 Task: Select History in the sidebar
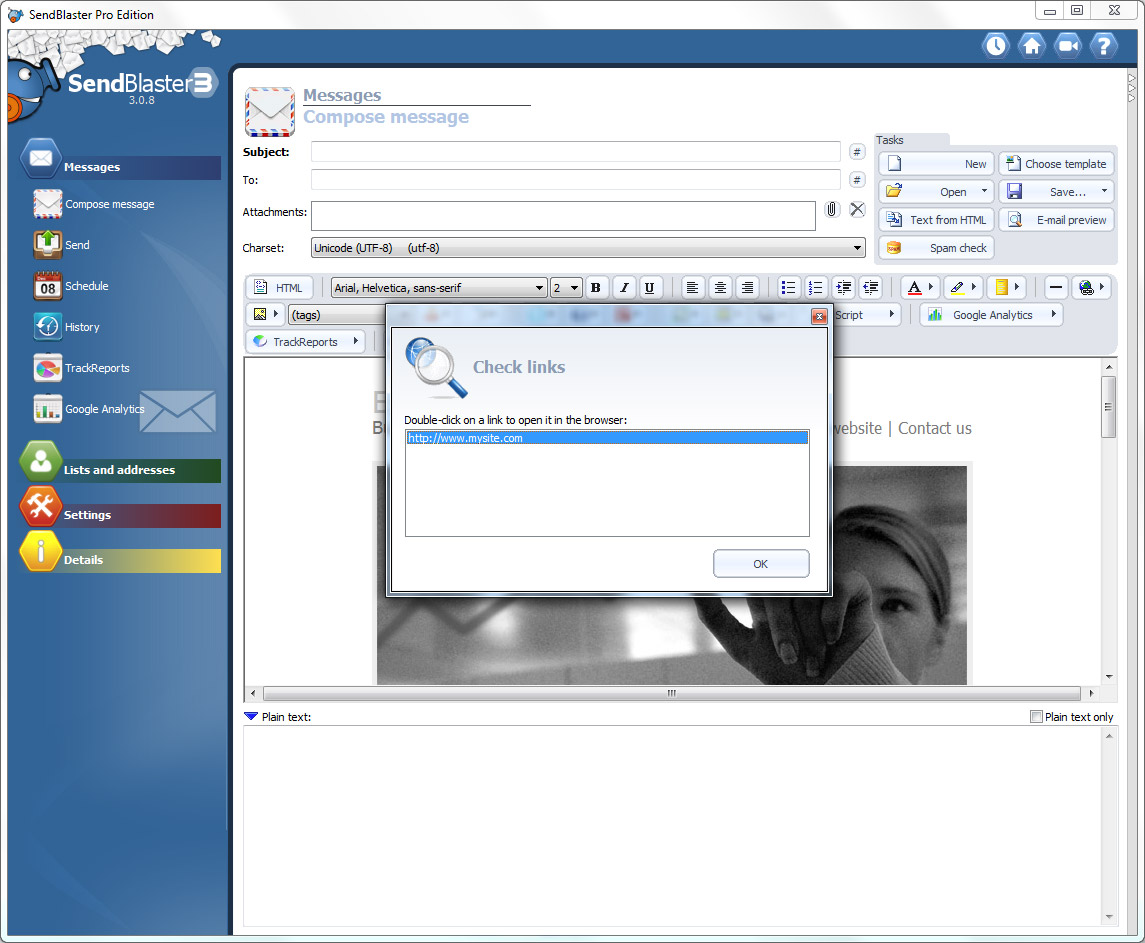82,327
